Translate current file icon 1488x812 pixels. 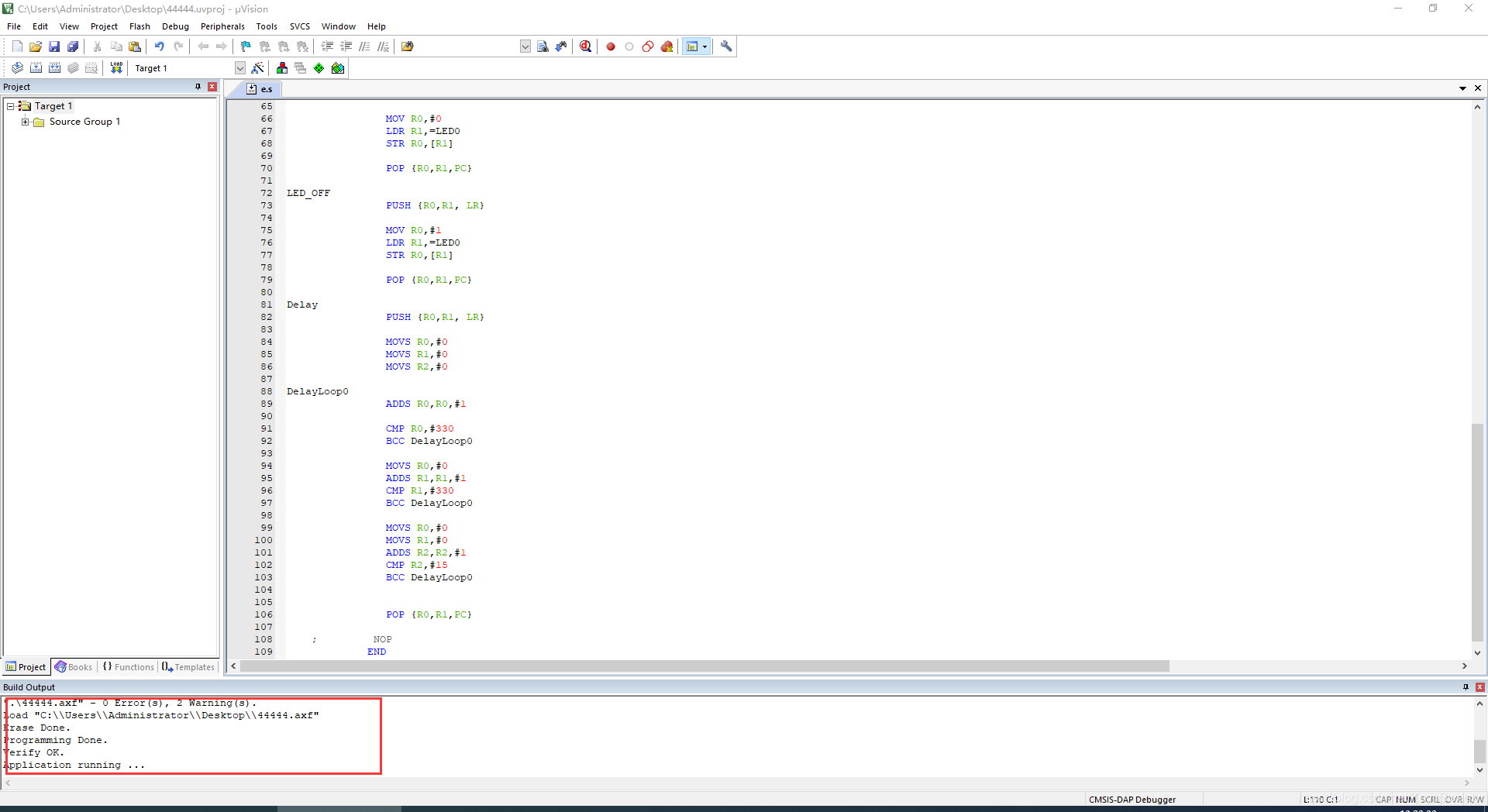coord(17,68)
